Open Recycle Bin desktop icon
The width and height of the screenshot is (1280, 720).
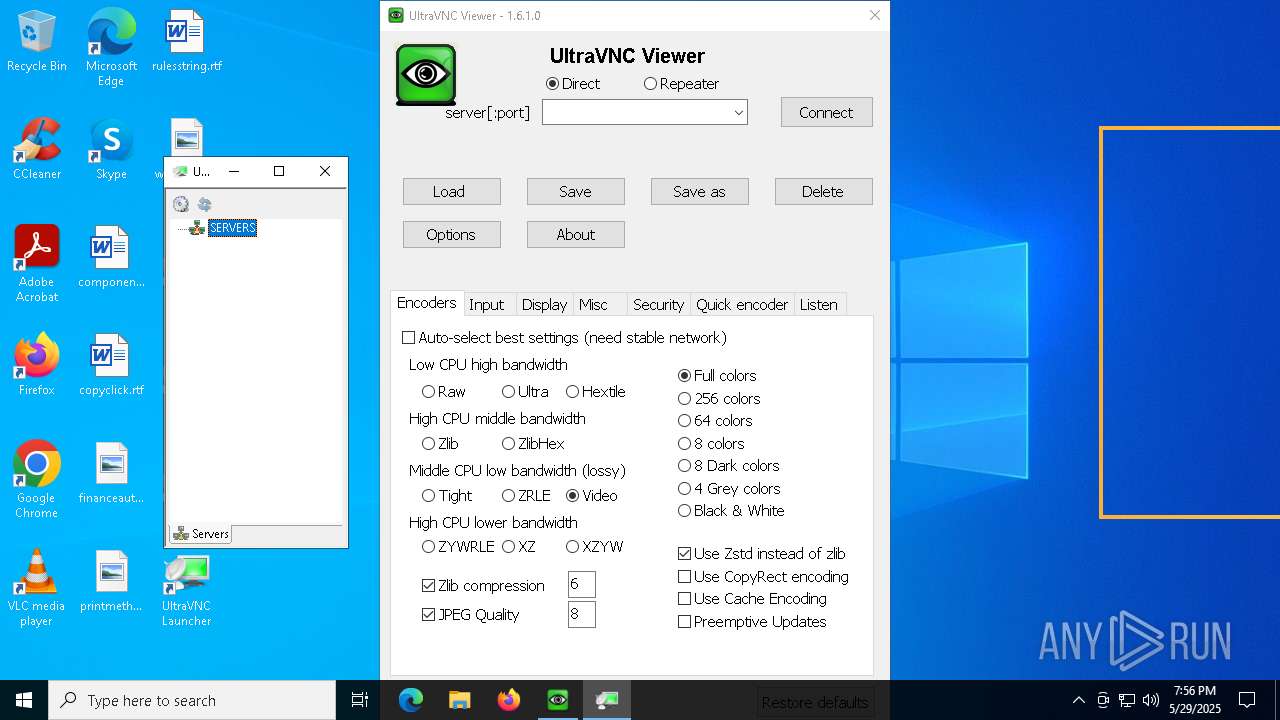coord(37,42)
